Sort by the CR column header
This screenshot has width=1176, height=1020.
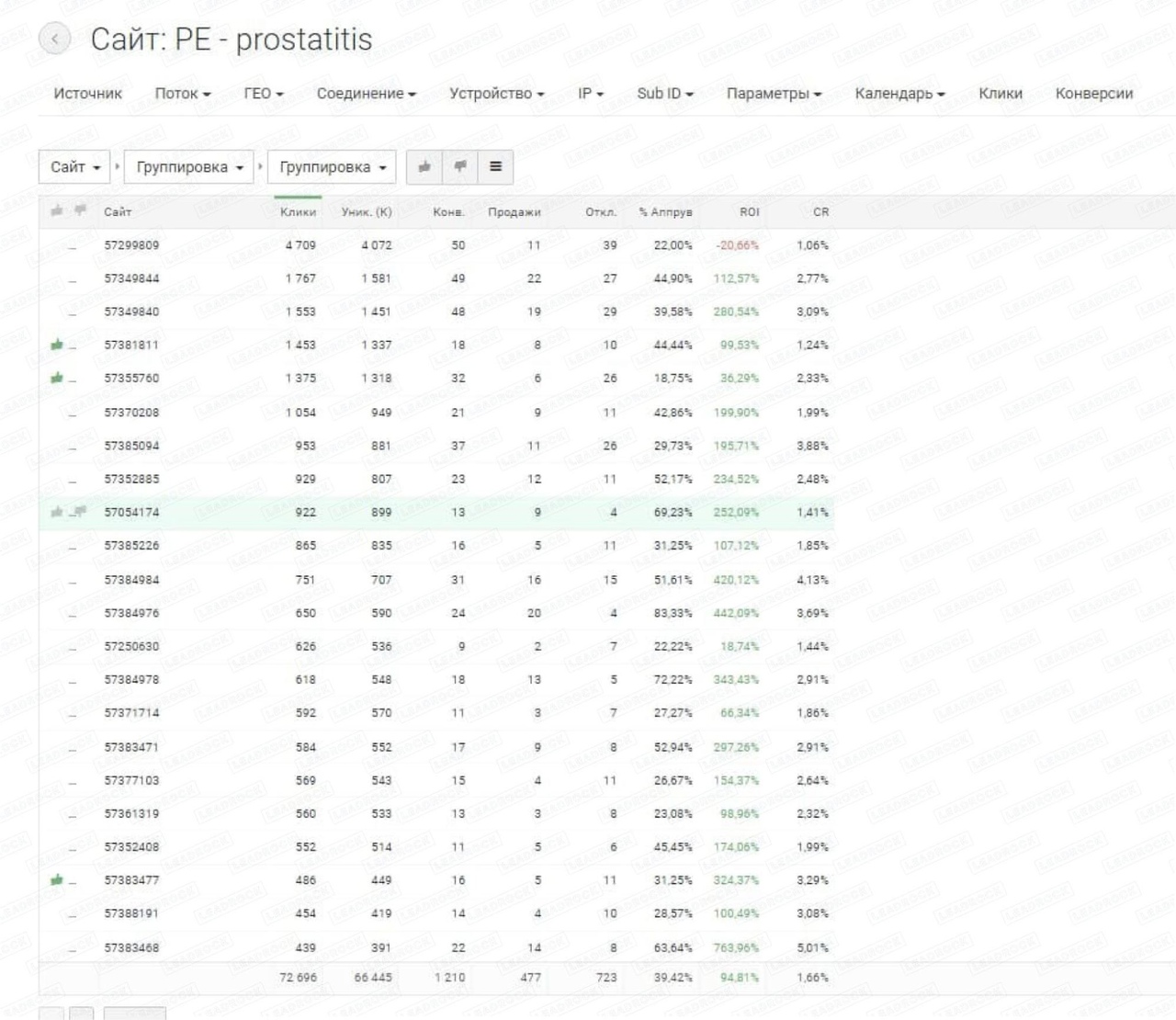click(820, 212)
